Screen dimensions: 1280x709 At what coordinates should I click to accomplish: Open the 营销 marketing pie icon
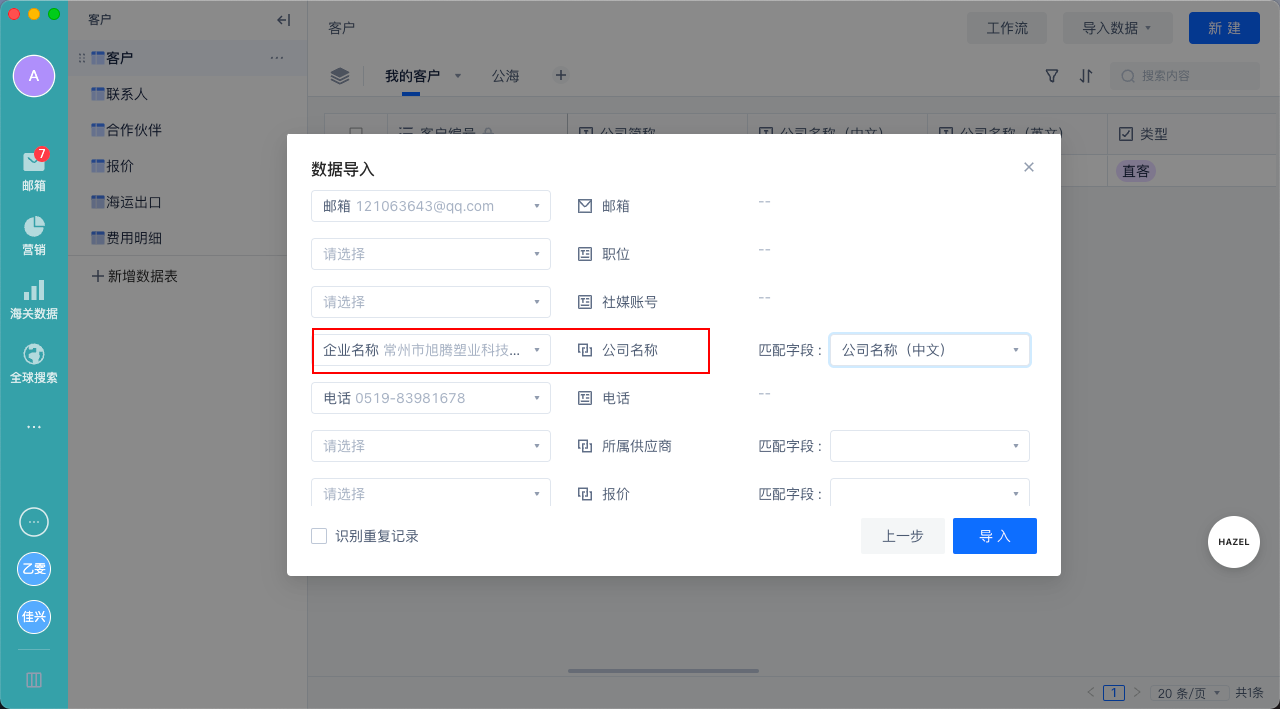tap(34, 227)
